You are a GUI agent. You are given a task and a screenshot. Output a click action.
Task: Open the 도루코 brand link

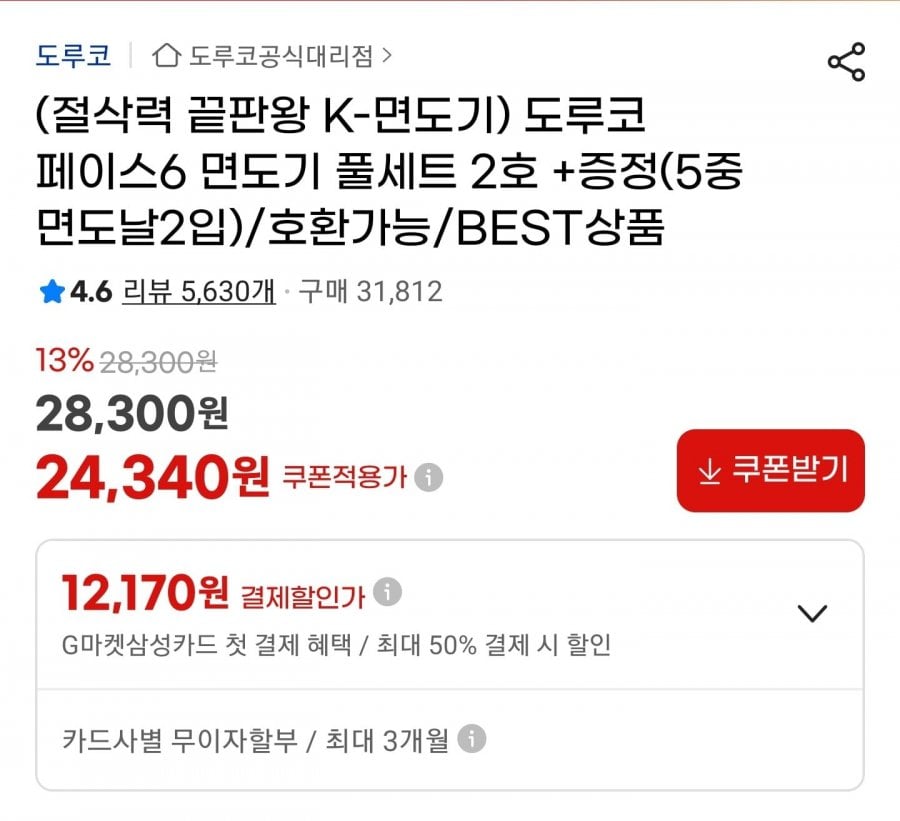pyautogui.click(x=73, y=55)
